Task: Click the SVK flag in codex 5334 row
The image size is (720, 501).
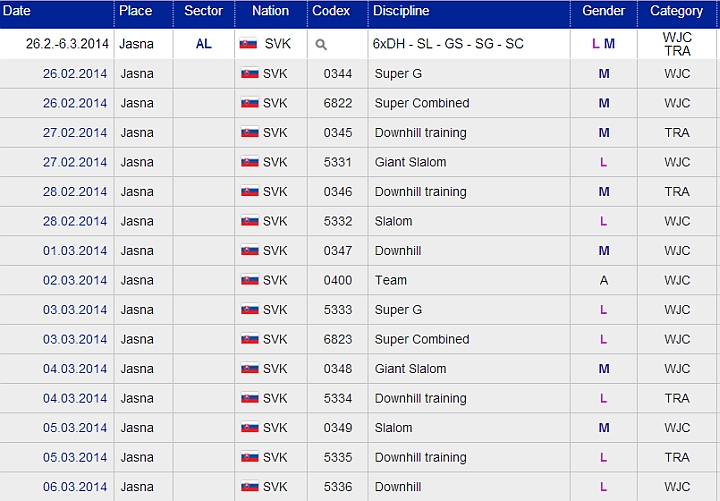Action: 250,398
